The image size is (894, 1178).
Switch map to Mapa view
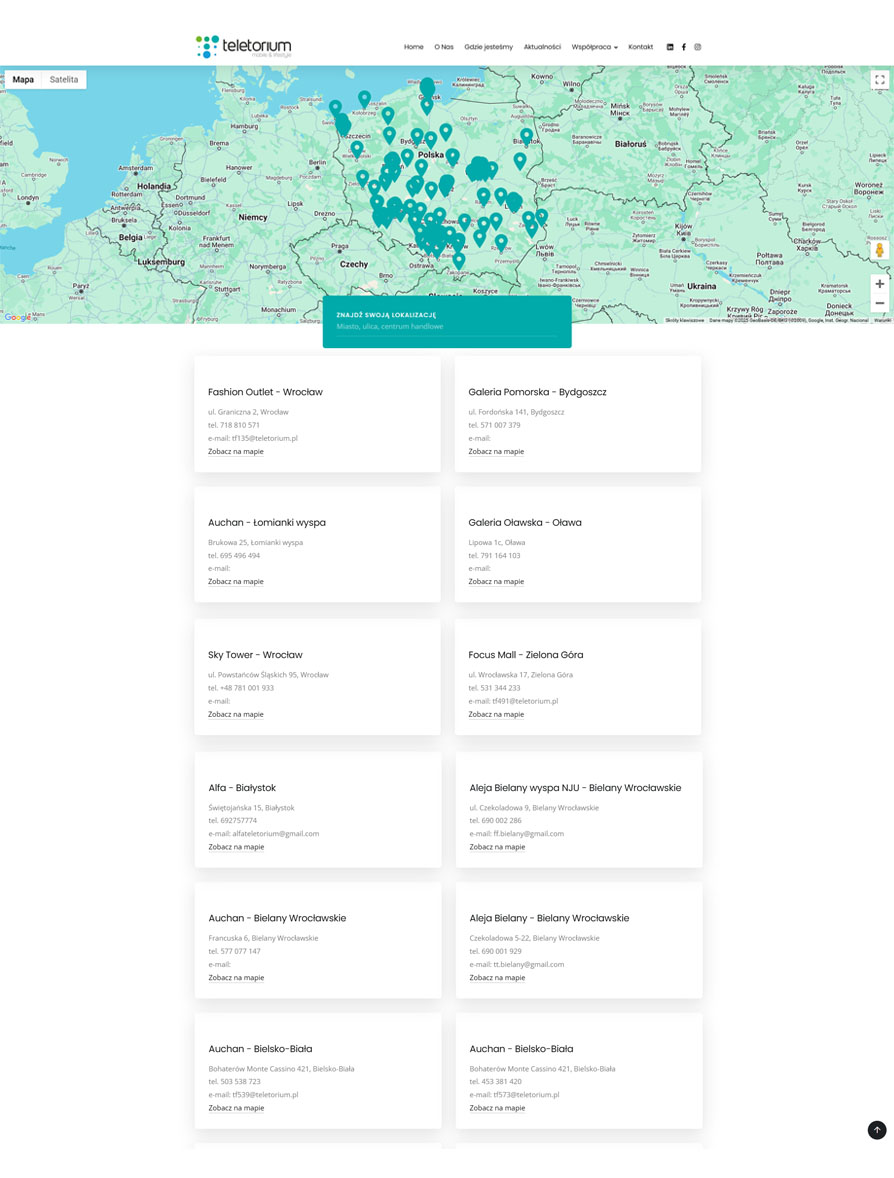pos(23,80)
